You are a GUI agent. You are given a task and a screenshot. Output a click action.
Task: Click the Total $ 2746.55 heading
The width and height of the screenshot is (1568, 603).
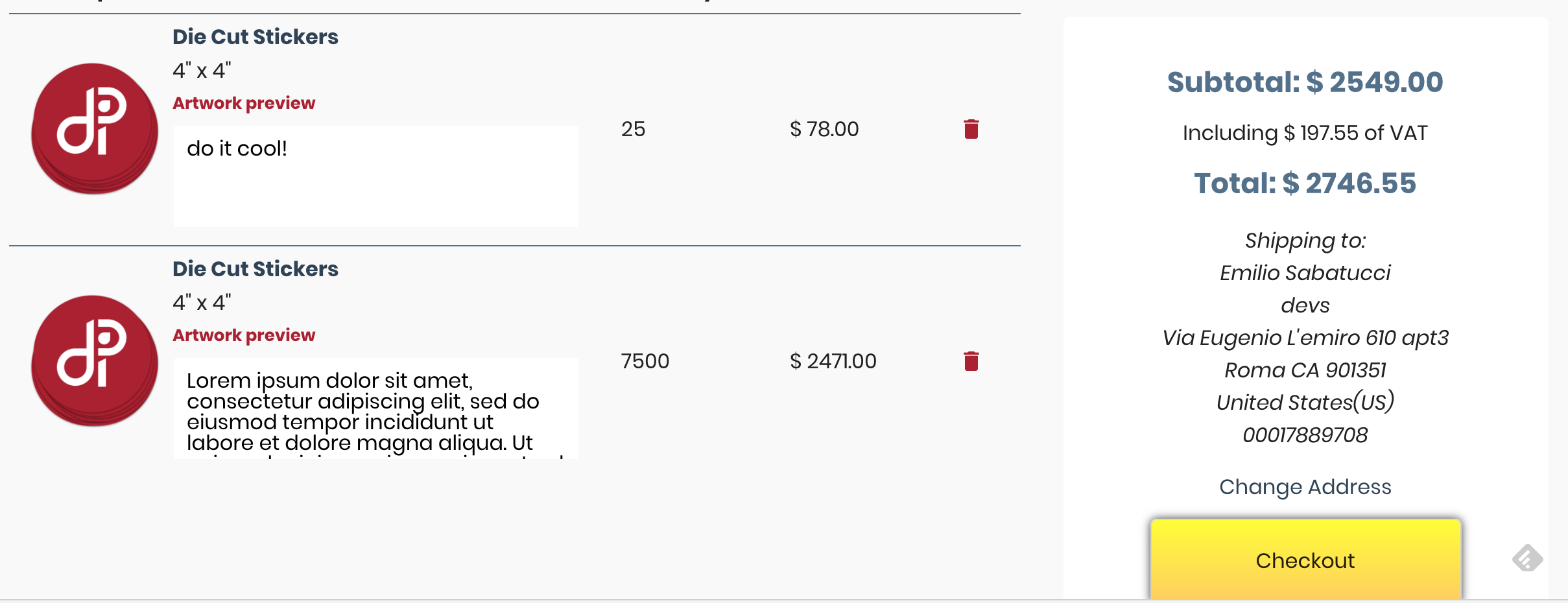1305,183
